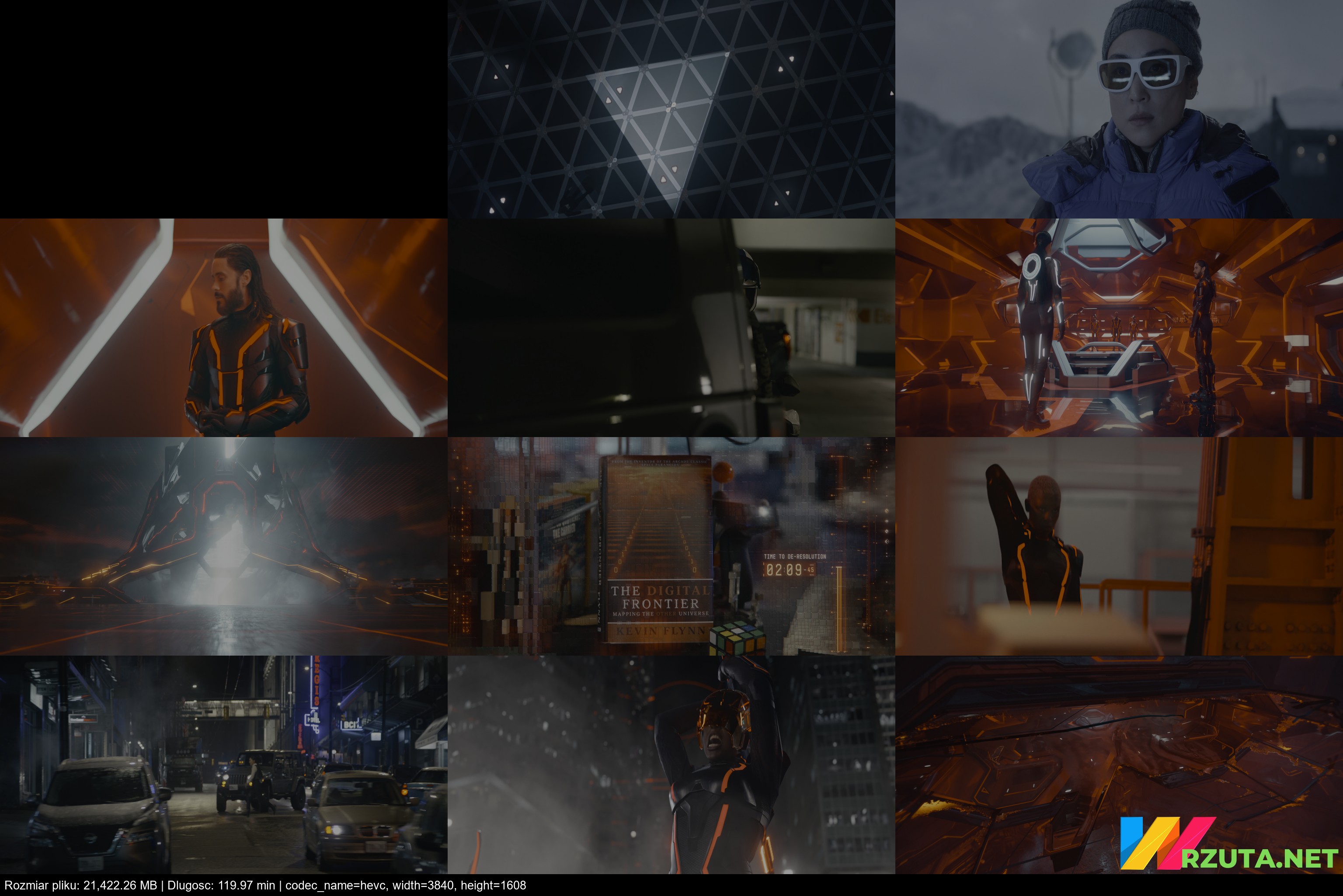
Task: Select the night city street with cars thumbnail
Action: click(x=223, y=764)
